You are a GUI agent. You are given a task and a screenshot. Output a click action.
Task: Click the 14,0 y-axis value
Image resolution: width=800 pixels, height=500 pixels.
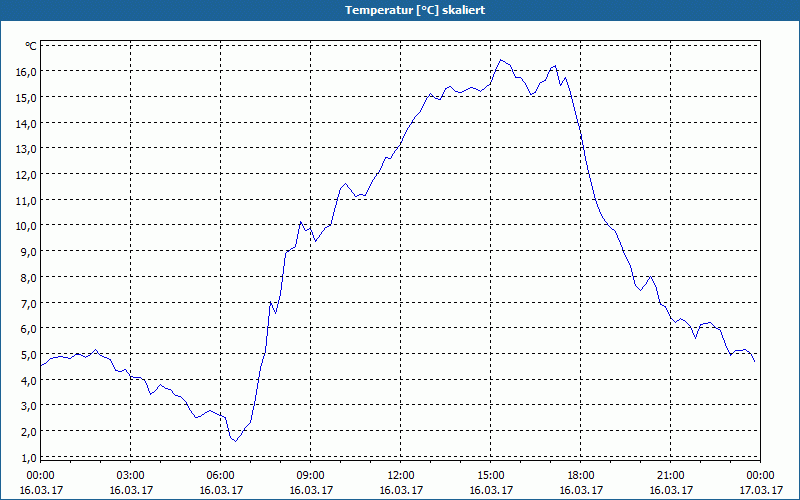(27, 123)
